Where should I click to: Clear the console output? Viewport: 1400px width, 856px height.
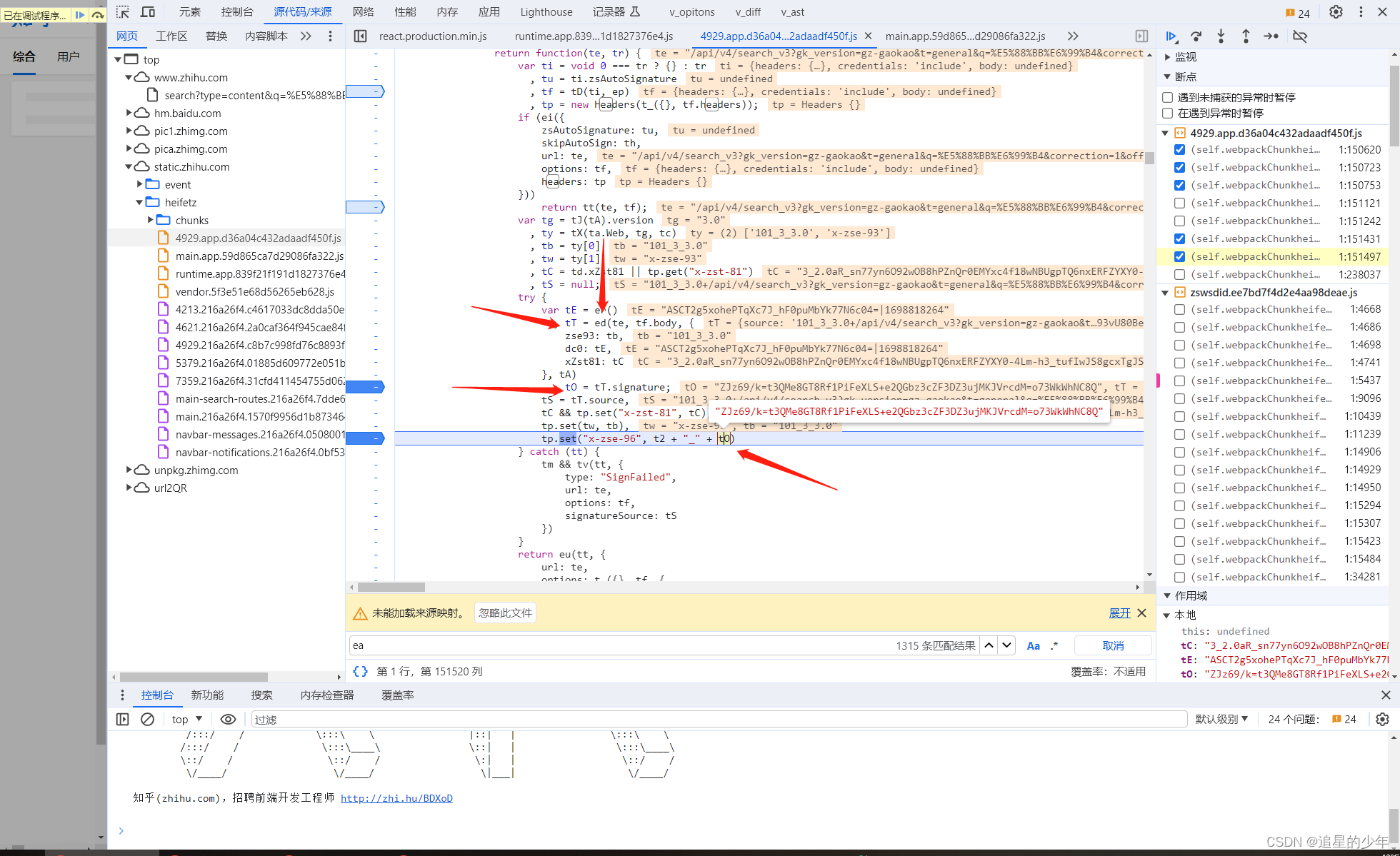(147, 719)
